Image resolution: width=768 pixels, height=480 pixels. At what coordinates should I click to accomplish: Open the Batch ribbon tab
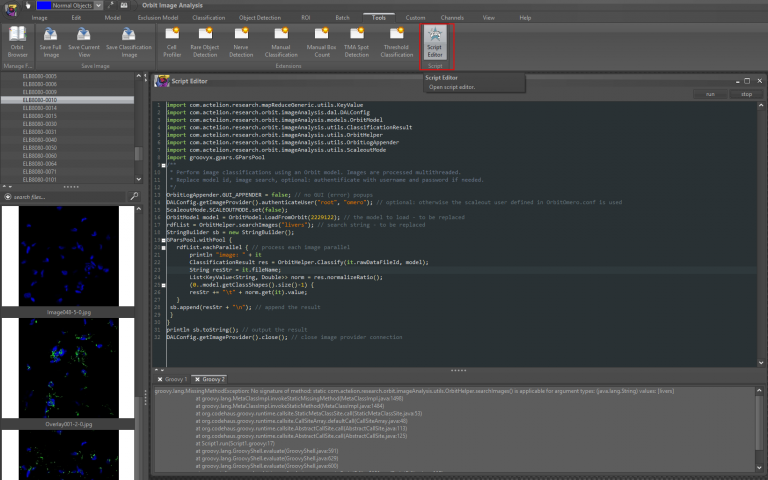[x=342, y=18]
